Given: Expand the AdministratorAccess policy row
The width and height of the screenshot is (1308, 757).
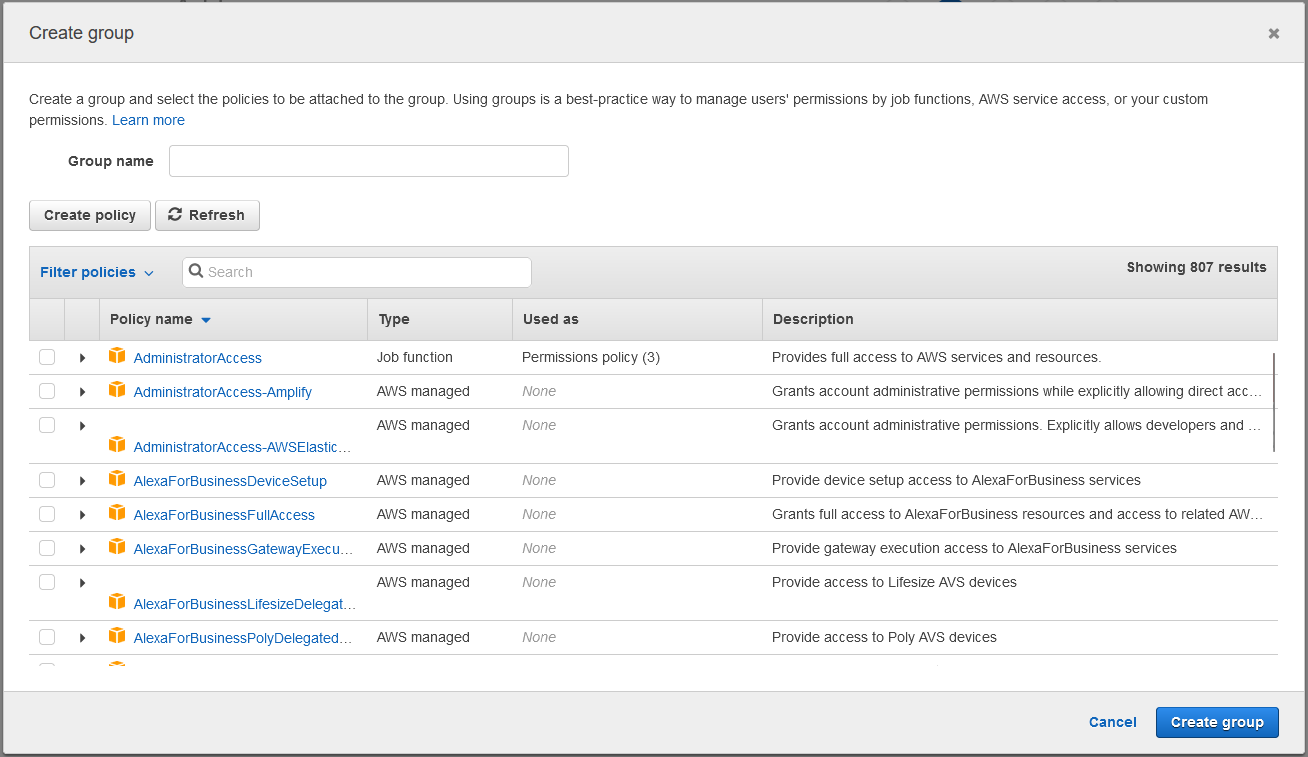Looking at the screenshot, I should (x=82, y=358).
